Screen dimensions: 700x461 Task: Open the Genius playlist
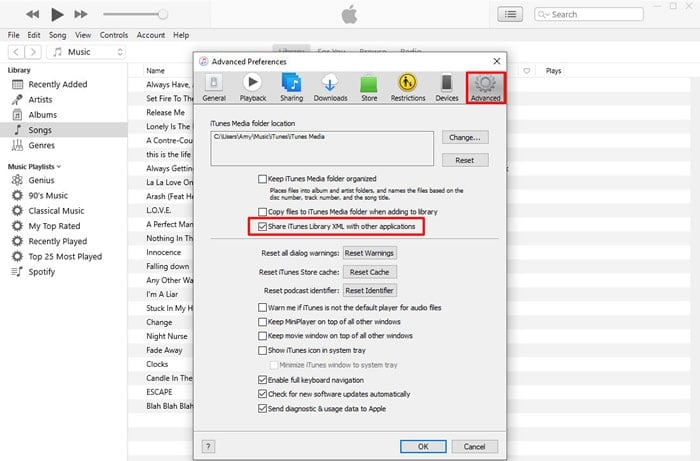tap(41, 180)
